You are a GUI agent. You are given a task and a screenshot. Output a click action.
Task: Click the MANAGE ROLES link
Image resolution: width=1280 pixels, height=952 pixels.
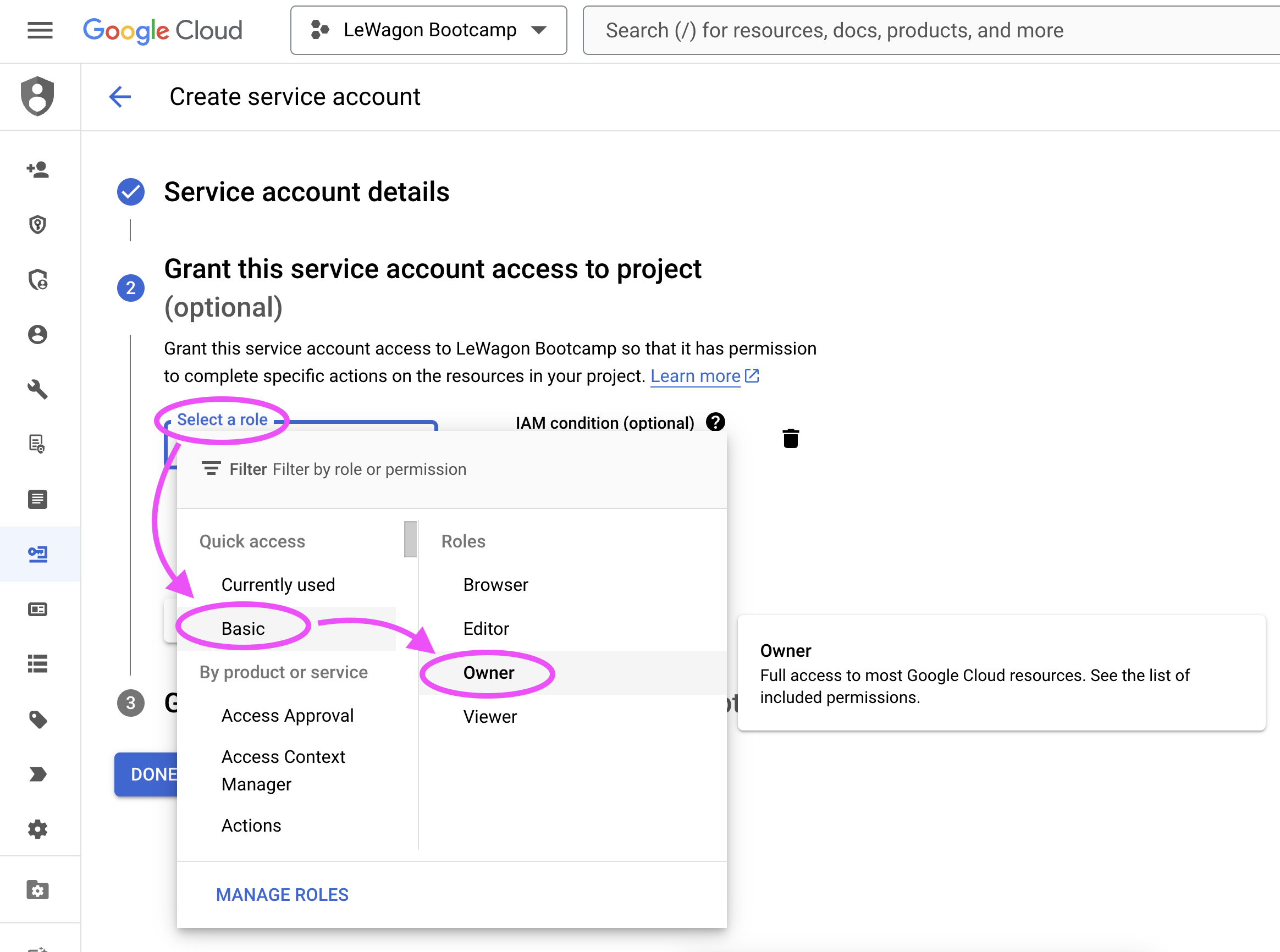point(283,894)
